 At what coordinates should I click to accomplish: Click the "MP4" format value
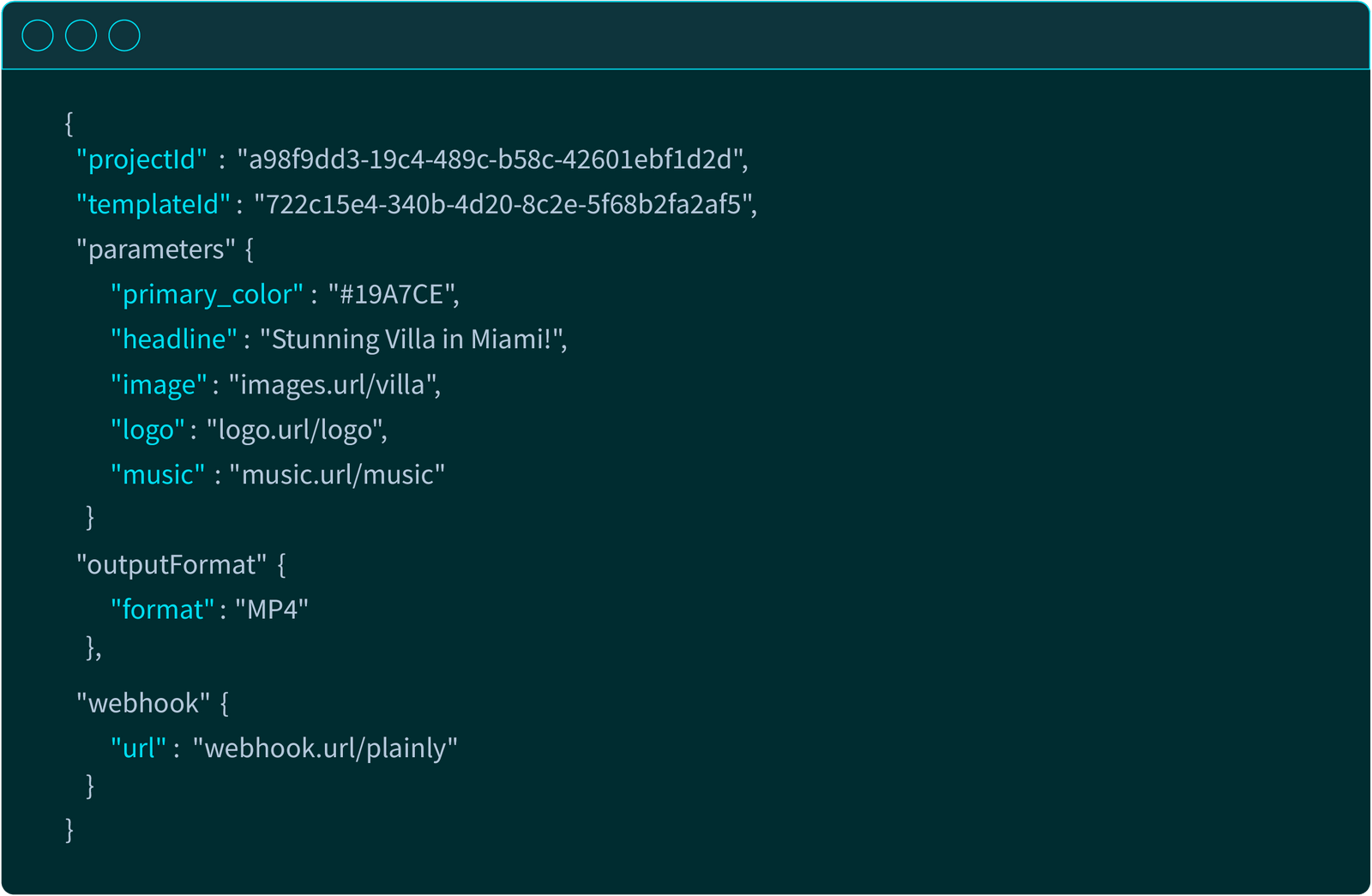[x=272, y=610]
